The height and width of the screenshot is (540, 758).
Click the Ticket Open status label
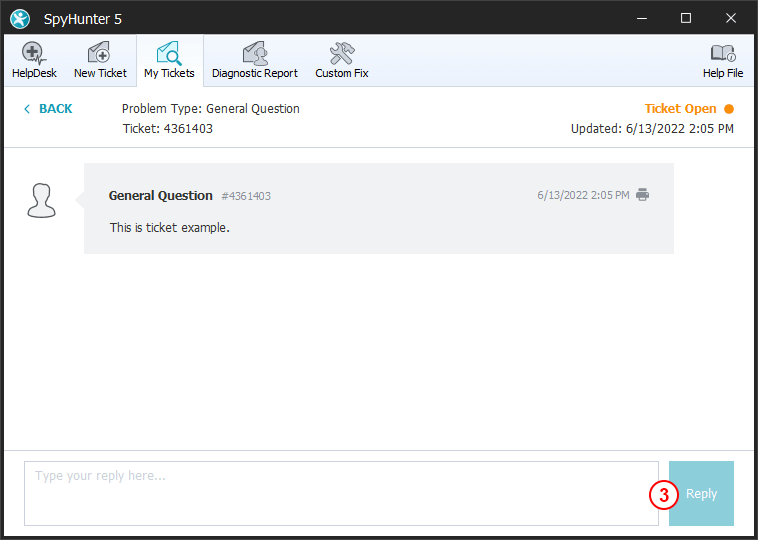tap(680, 109)
